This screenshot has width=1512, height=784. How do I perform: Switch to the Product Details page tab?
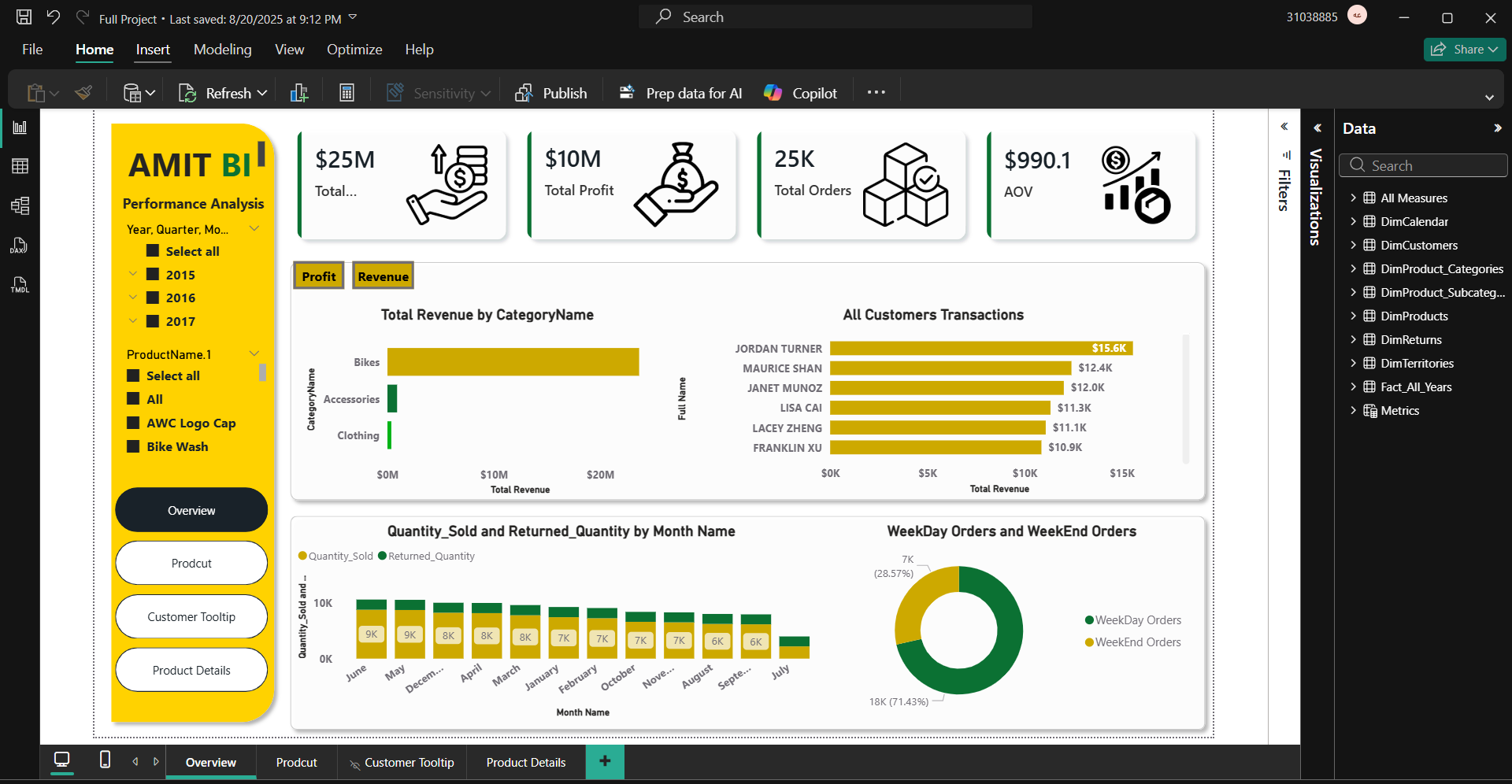click(x=525, y=762)
